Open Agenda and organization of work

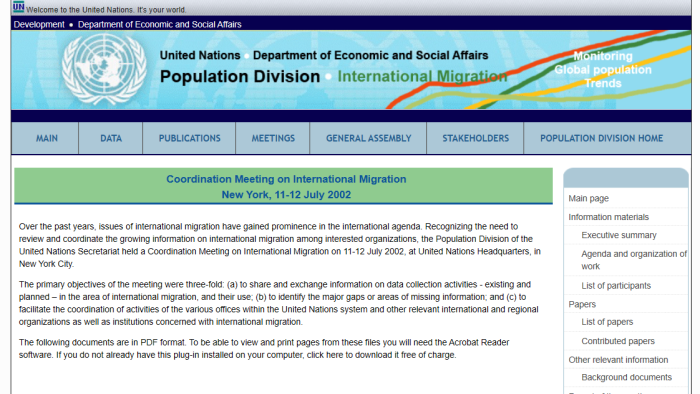tap(634, 260)
